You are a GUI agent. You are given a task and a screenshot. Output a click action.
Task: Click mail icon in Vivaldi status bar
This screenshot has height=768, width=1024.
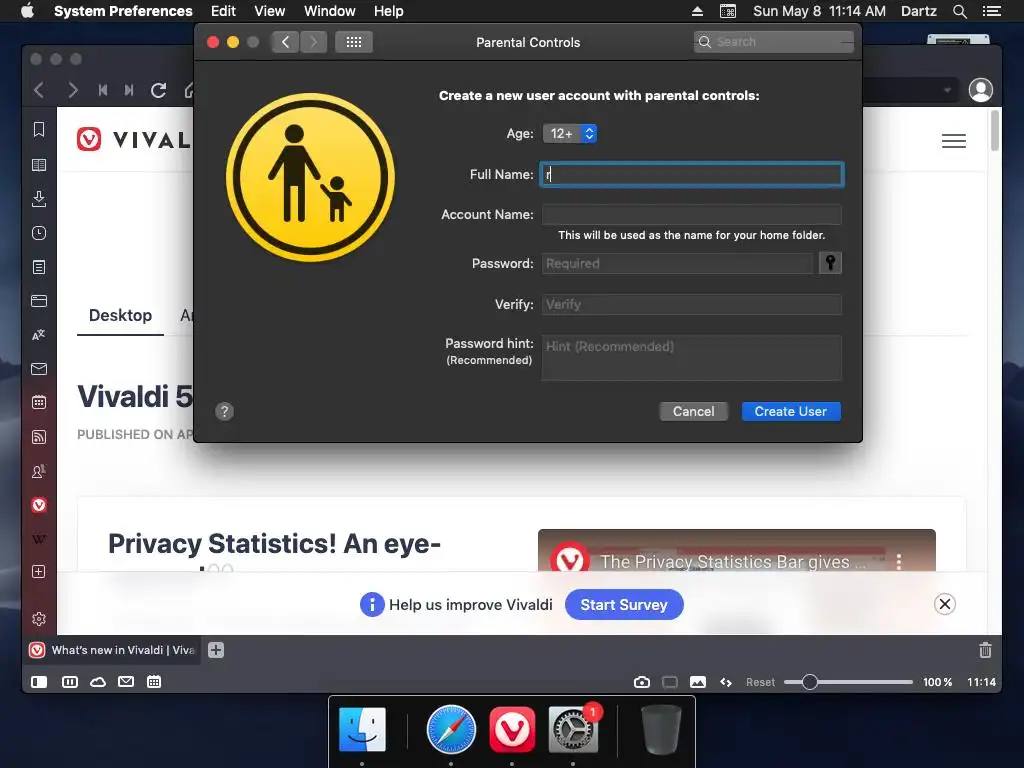point(126,682)
